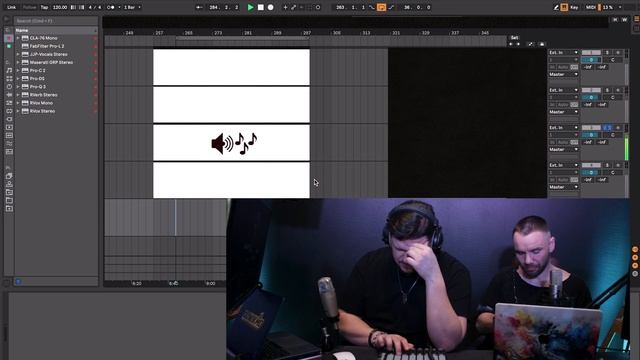The width and height of the screenshot is (640, 360).
Task: Click the Tap tempo button
Action: (44, 7)
